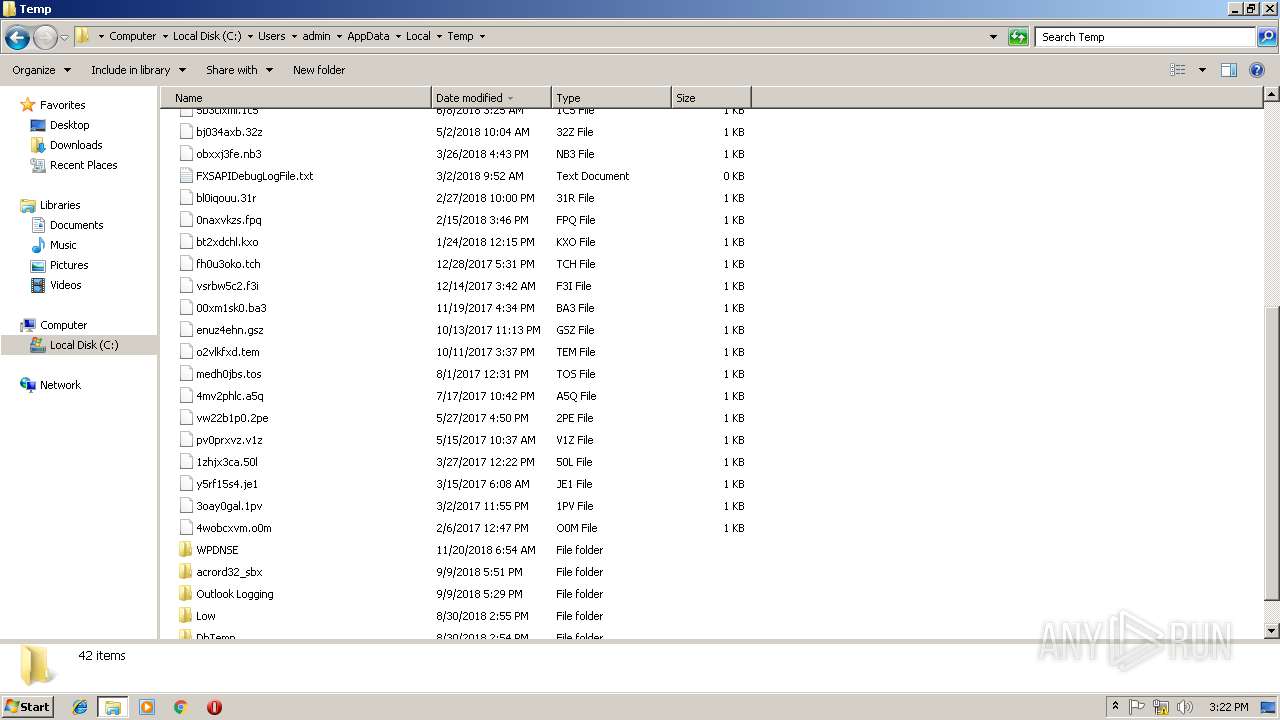This screenshot has height=720, width=1280.
Task: Click the file list scroll up arrow
Action: tap(1272, 95)
